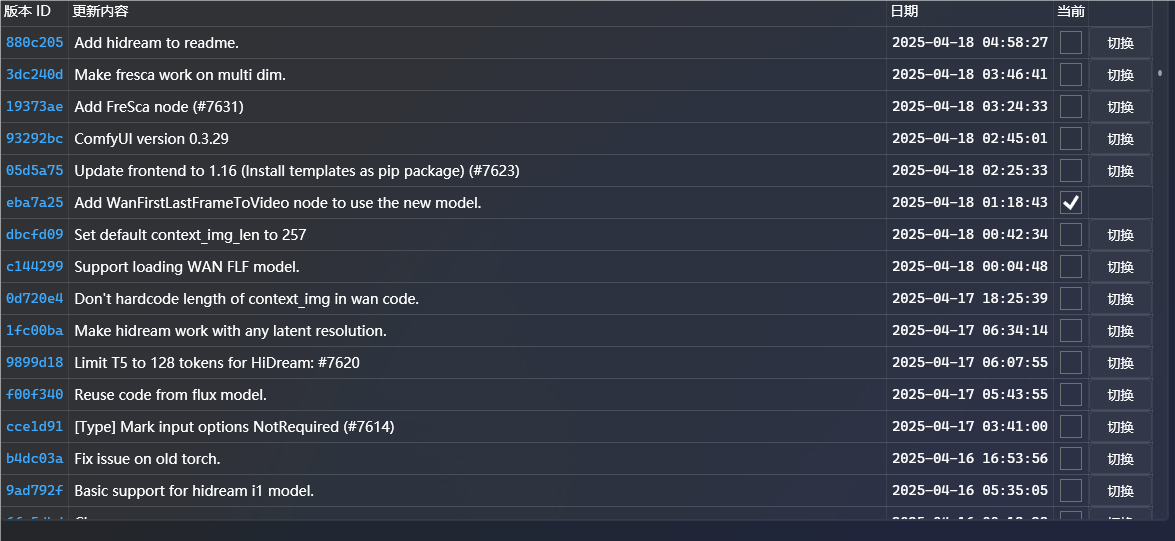
Task: Click the 93292bc version ID
Action: pos(34,139)
